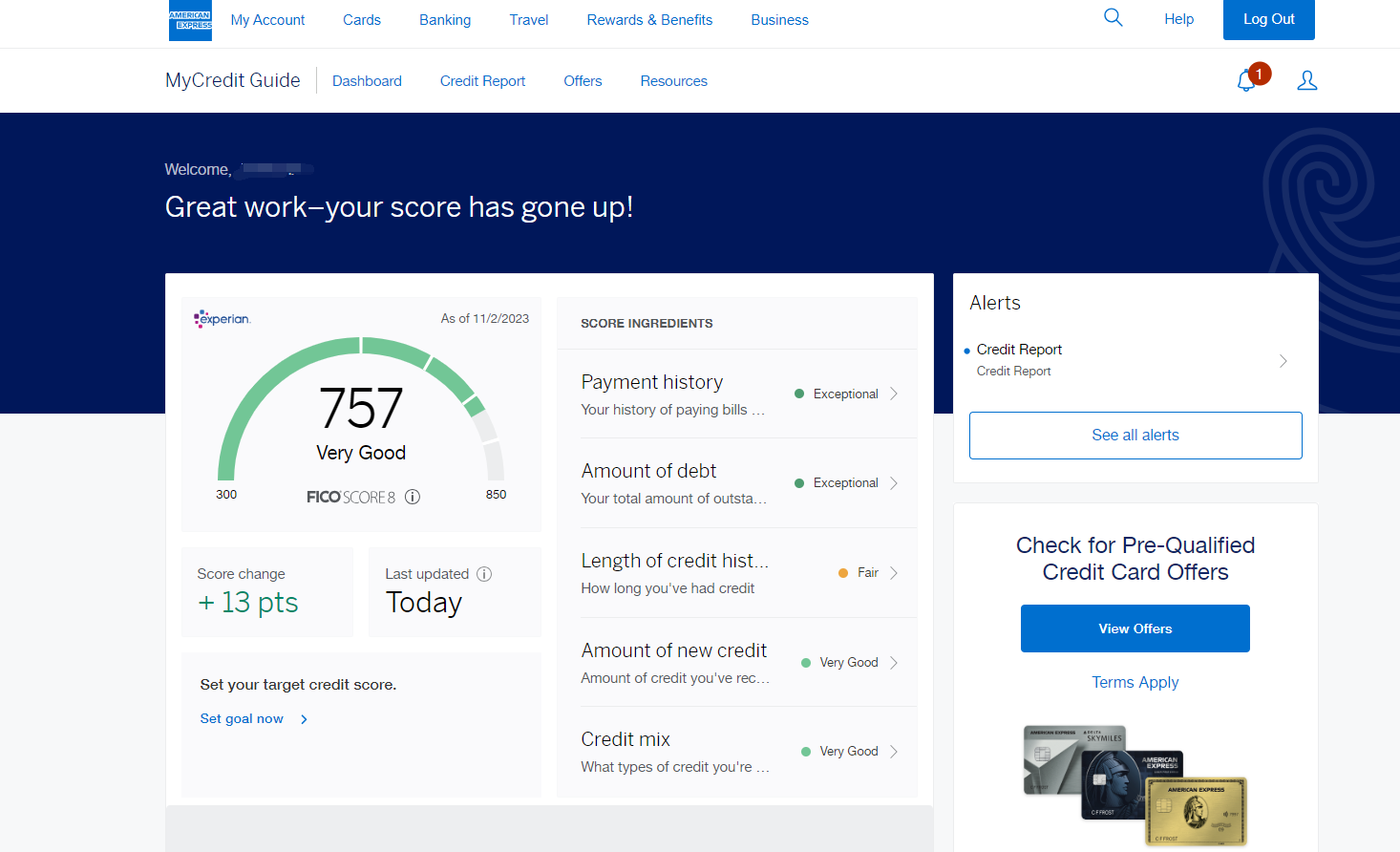Open the Rewards & Benefits menu
Viewport: 1400px width, 852px height.
coord(649,20)
